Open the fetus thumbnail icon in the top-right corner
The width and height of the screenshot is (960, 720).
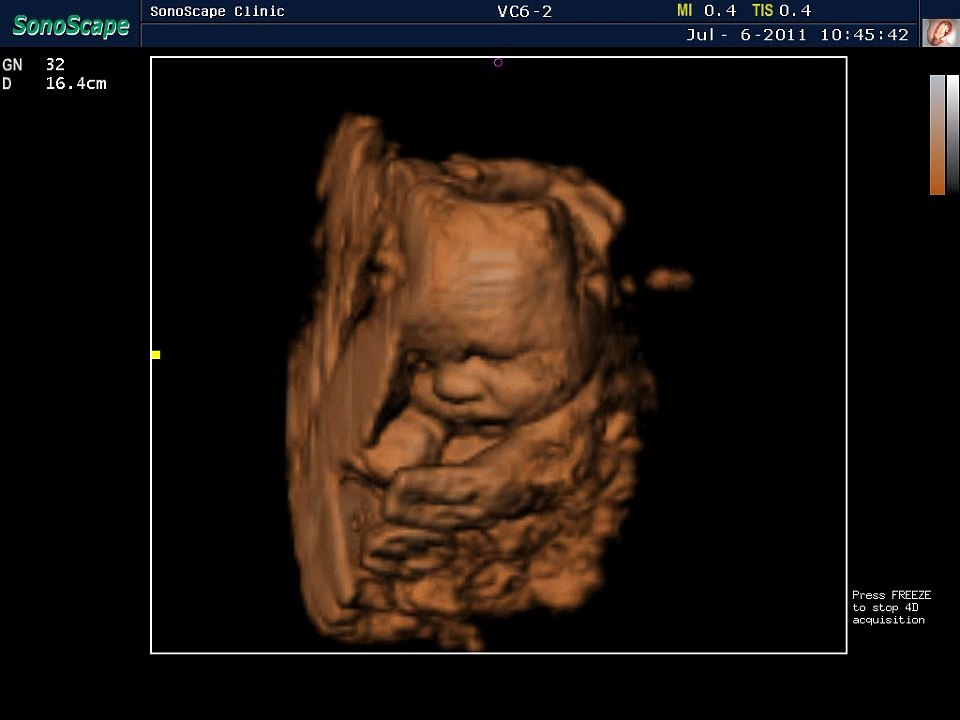941,33
